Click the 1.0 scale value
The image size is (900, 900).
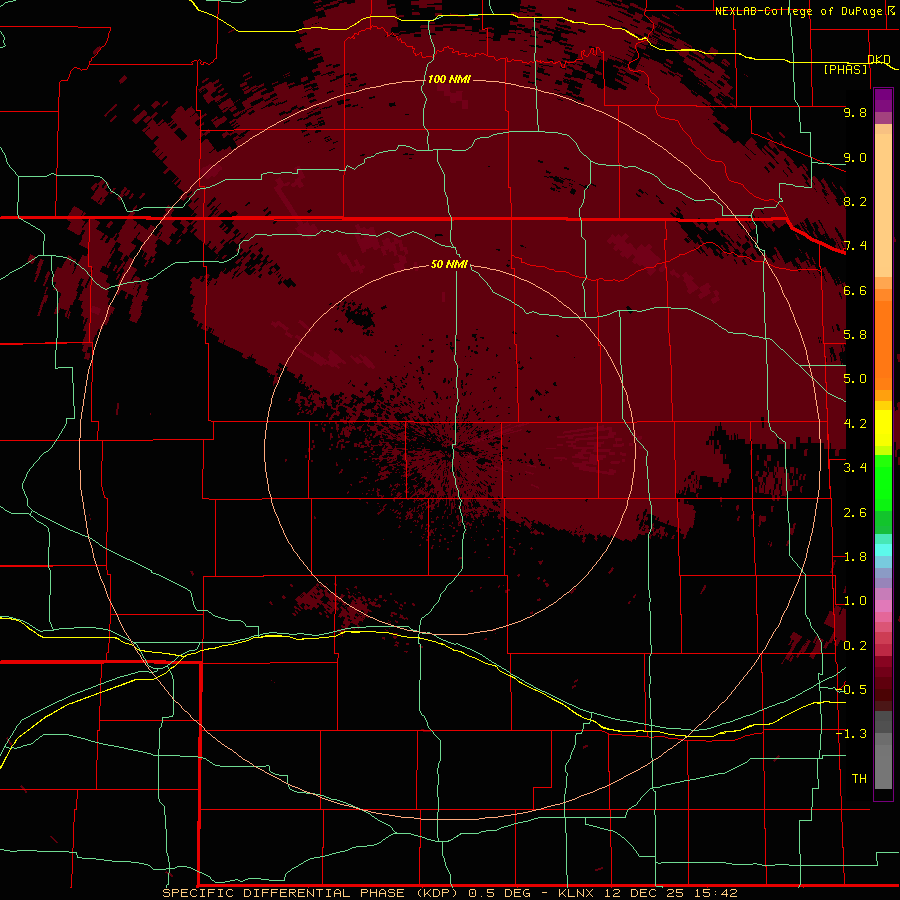(855, 601)
